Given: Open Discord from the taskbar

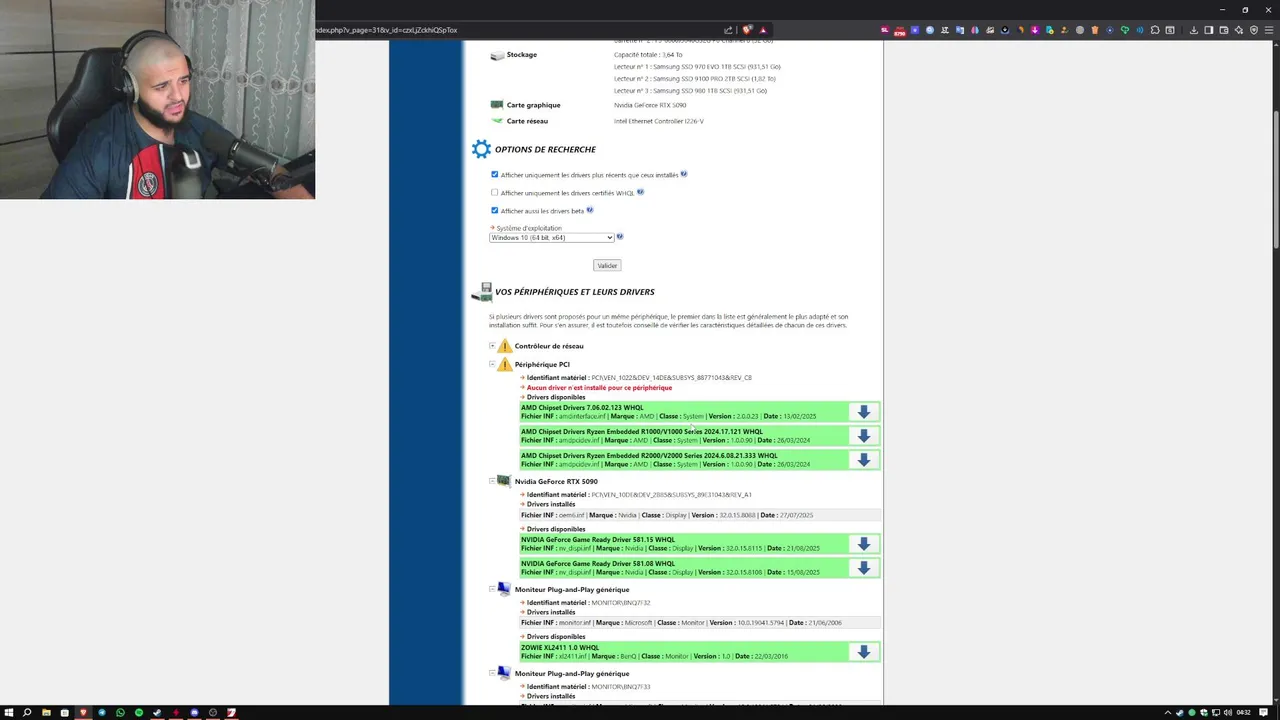Looking at the screenshot, I should click(x=194, y=713).
